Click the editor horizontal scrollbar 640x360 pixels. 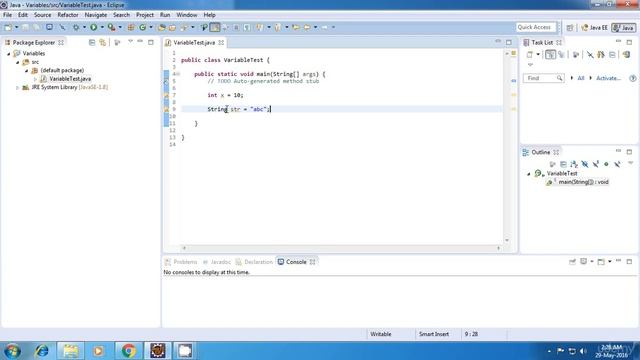[x=341, y=248]
